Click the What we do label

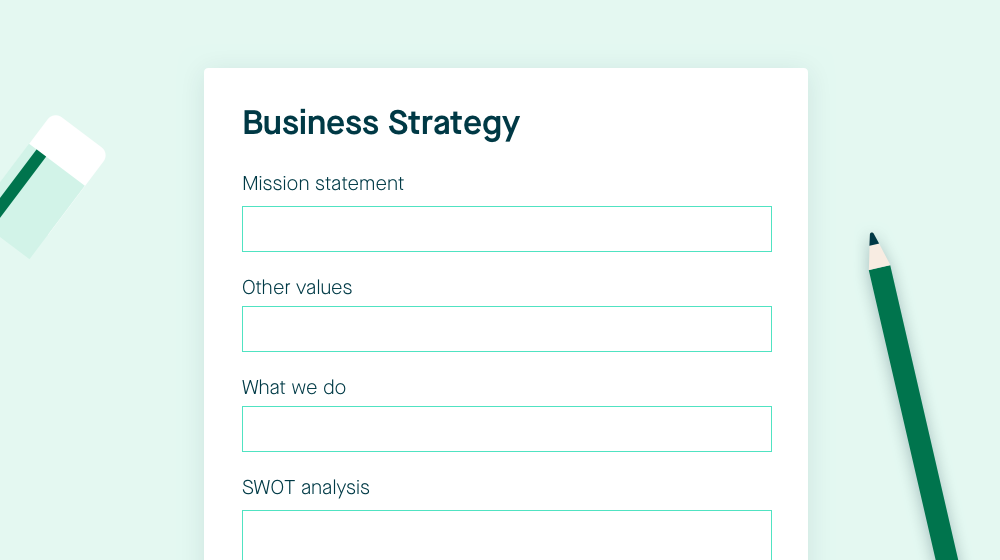[294, 388]
